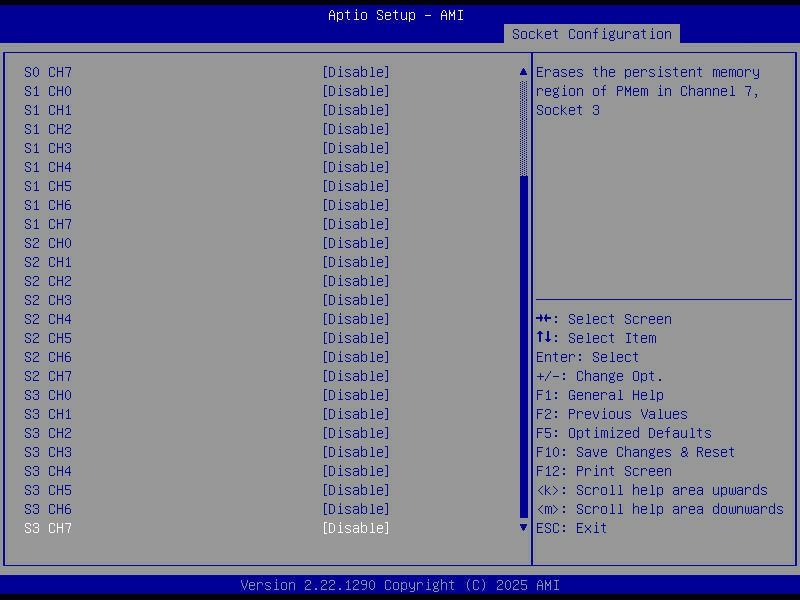Select the S3 CH0 row label
The image size is (800, 600).
[48, 395]
